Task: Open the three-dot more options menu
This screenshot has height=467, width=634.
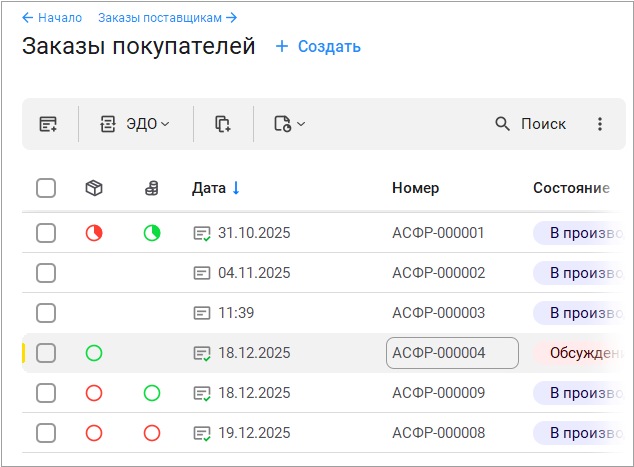Action: pyautogui.click(x=600, y=124)
